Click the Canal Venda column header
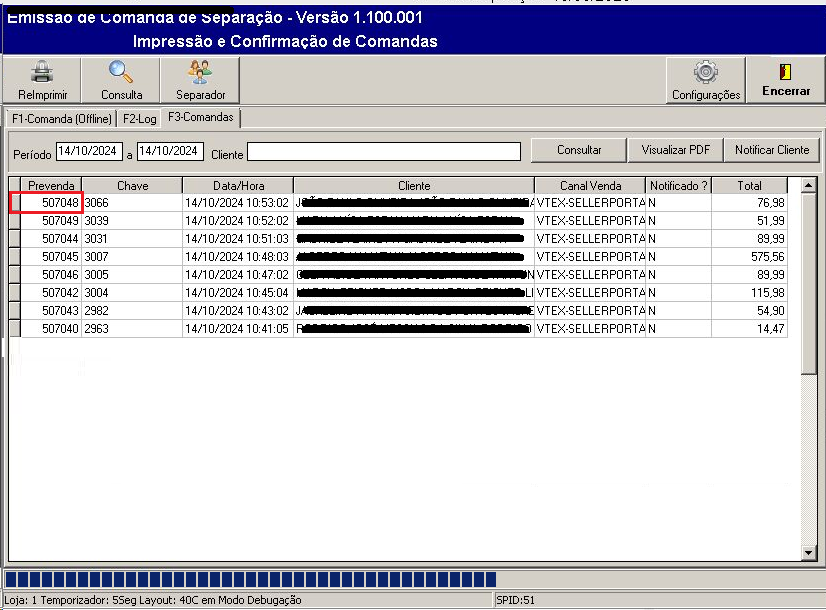 pos(591,185)
